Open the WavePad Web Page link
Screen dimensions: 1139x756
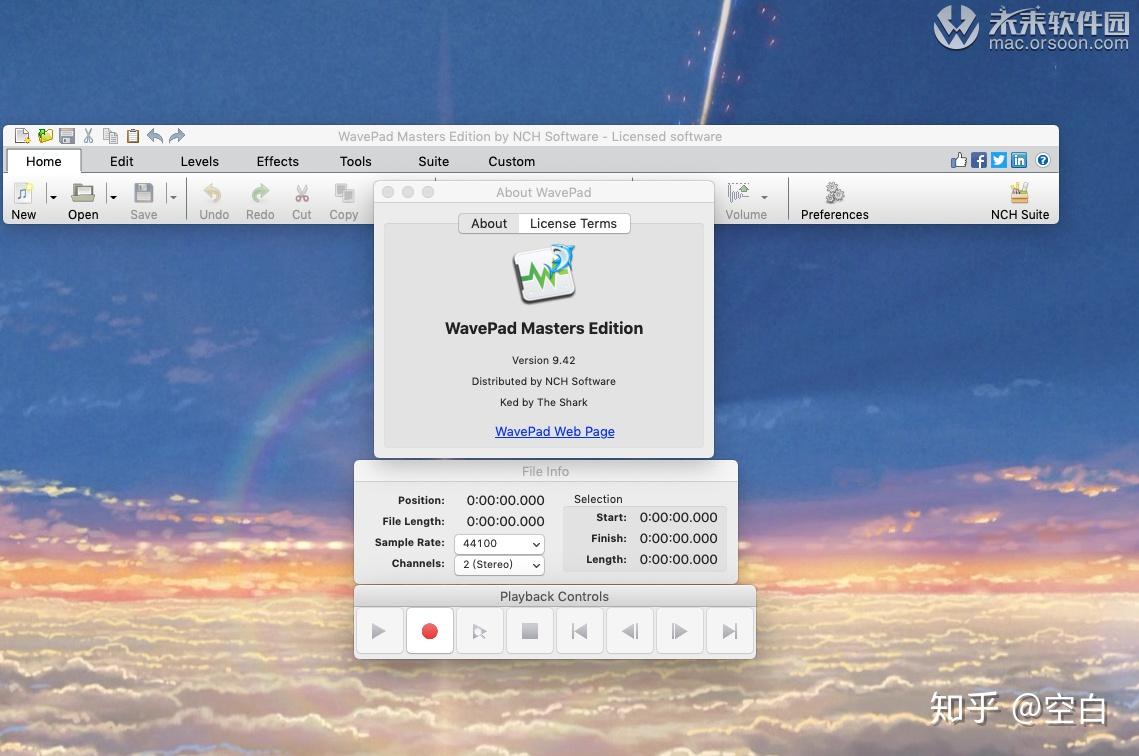point(554,431)
